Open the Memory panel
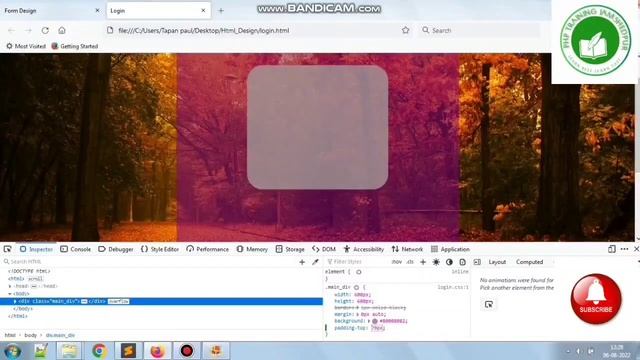 tap(252, 249)
